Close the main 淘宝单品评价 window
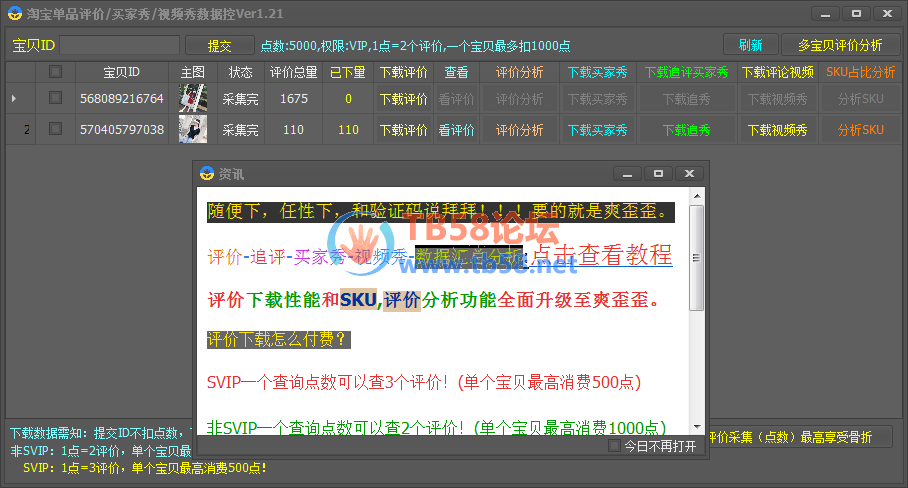 887,14
